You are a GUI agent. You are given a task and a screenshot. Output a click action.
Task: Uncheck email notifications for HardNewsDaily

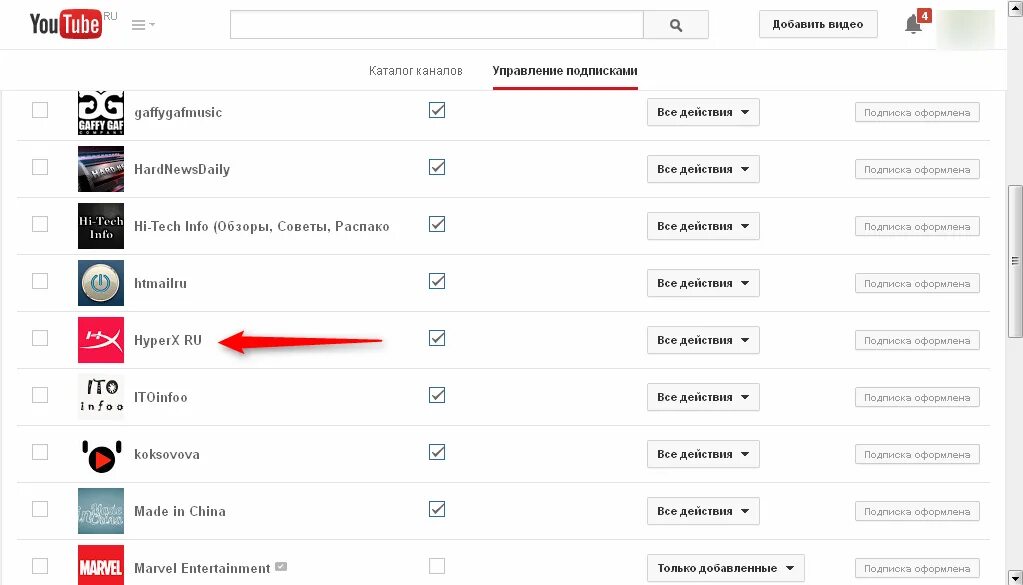(x=437, y=167)
